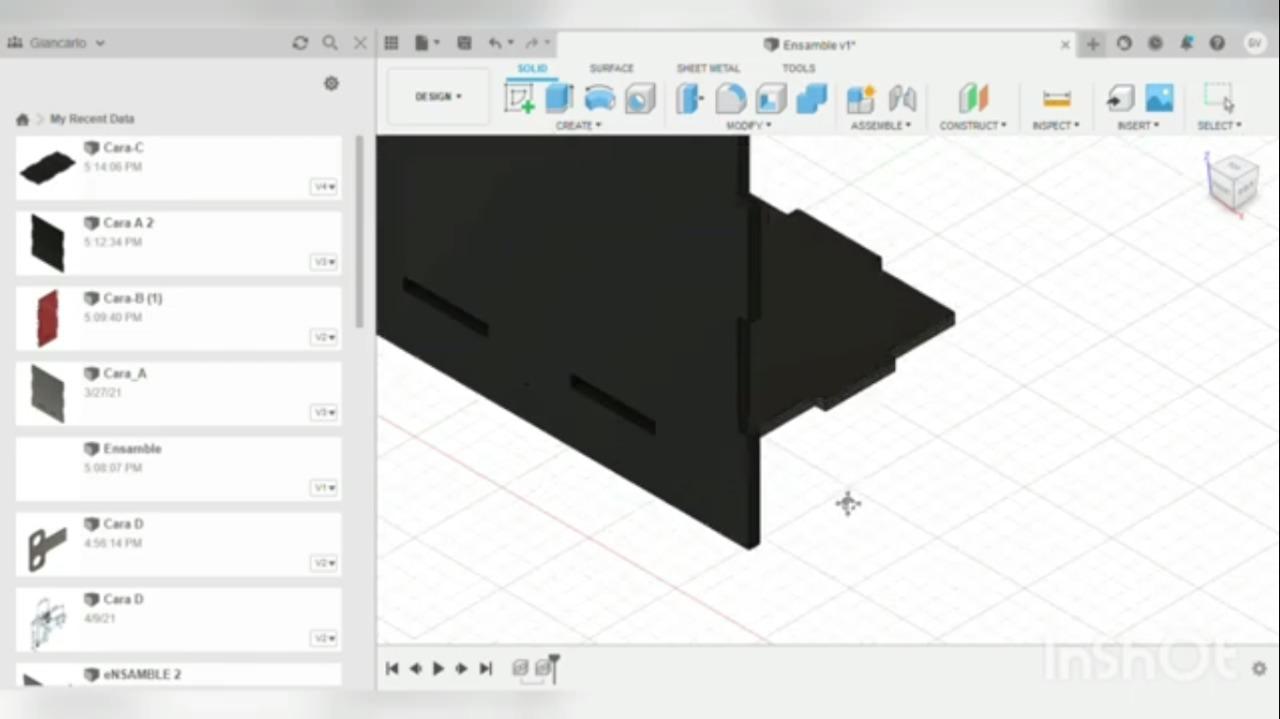Image resolution: width=1280 pixels, height=719 pixels.
Task: Step forward one timeline feature
Action: click(x=461, y=668)
